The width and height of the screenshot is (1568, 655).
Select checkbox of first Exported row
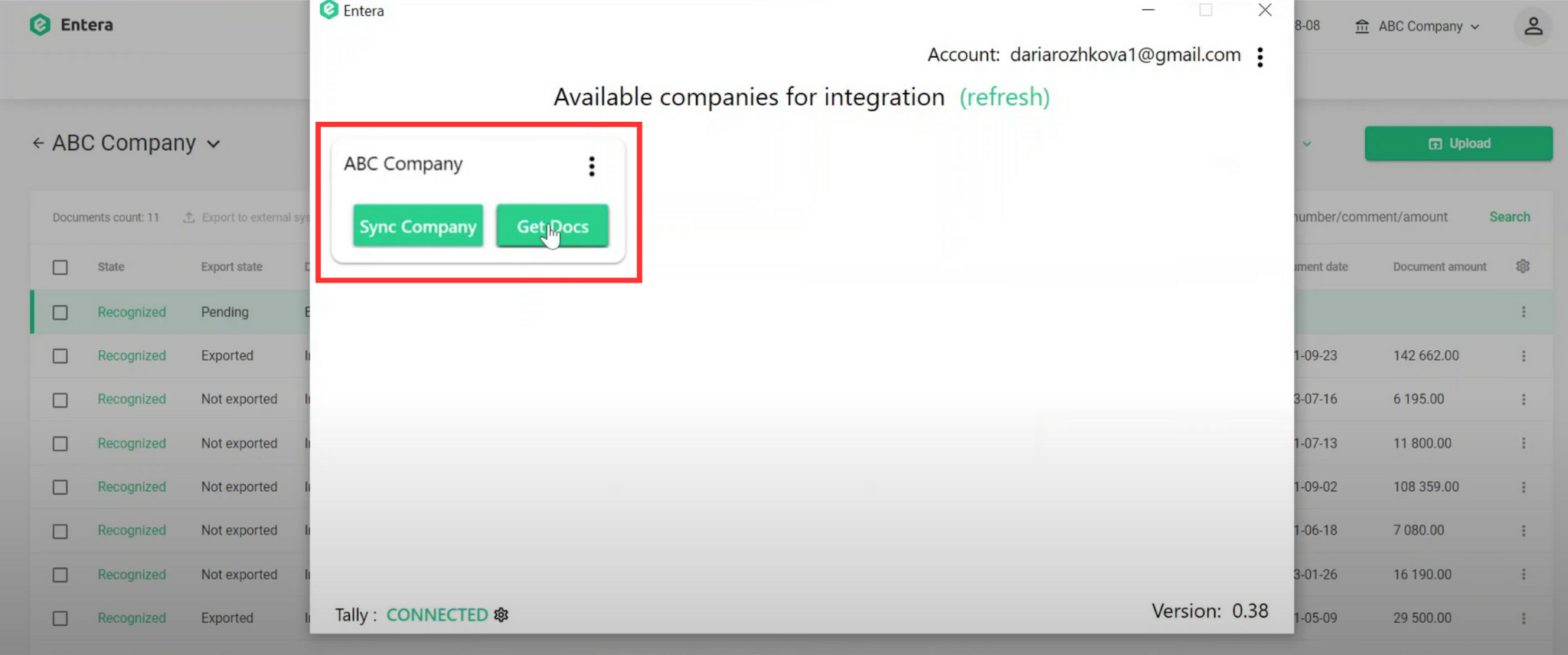(x=60, y=356)
